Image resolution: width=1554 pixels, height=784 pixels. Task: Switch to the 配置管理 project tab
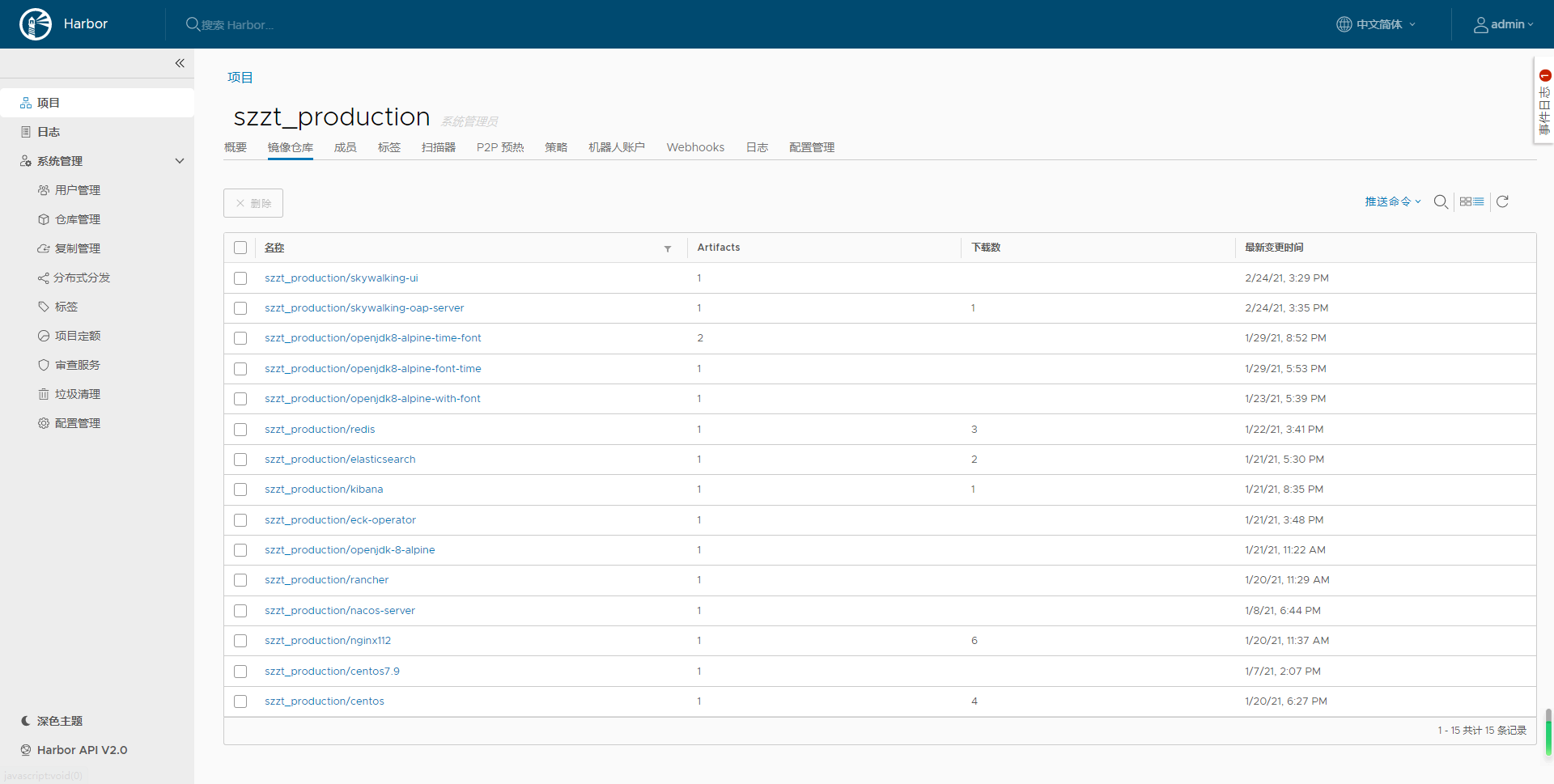(812, 147)
